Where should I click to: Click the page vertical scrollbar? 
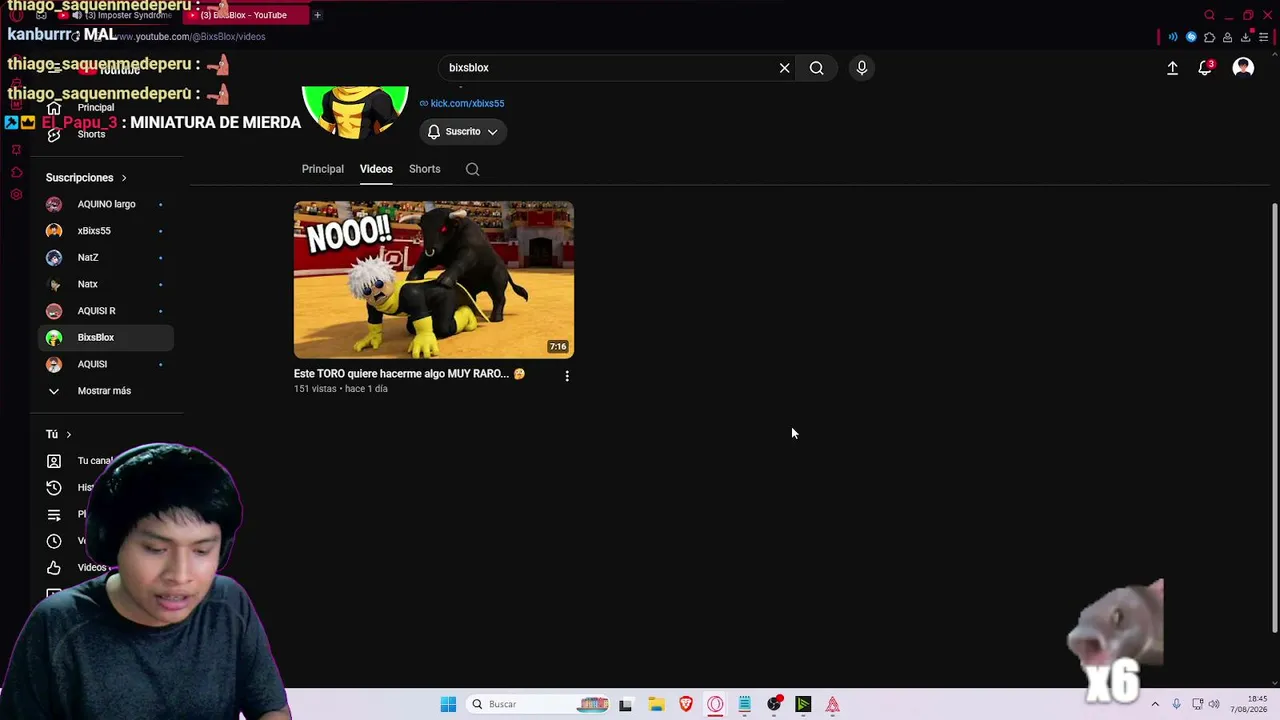coord(1274,417)
